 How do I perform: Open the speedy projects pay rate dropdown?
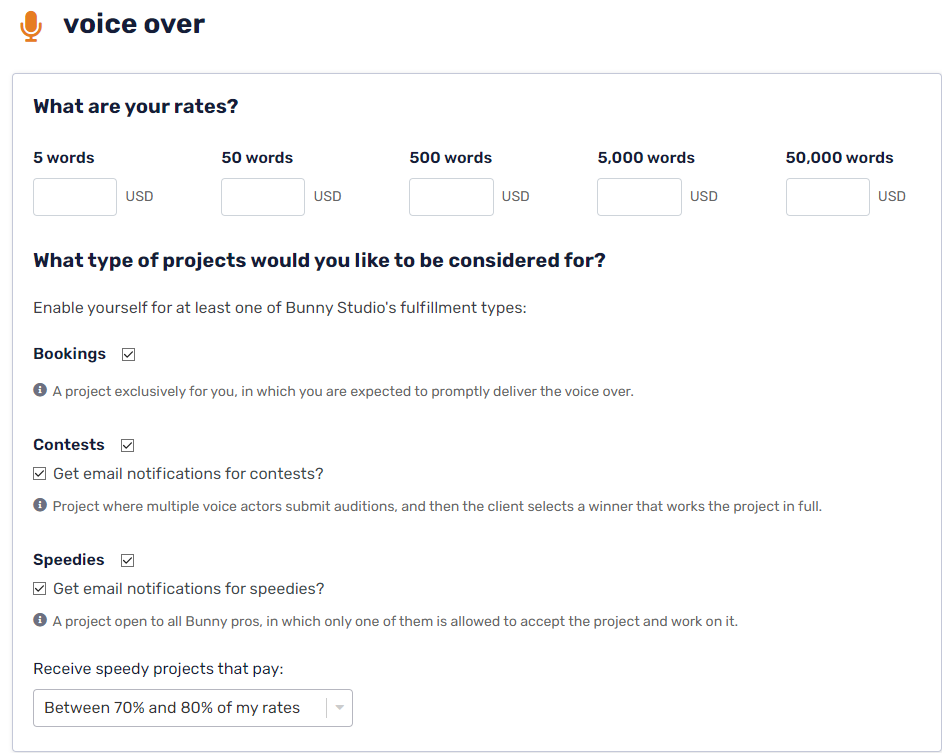coord(193,708)
